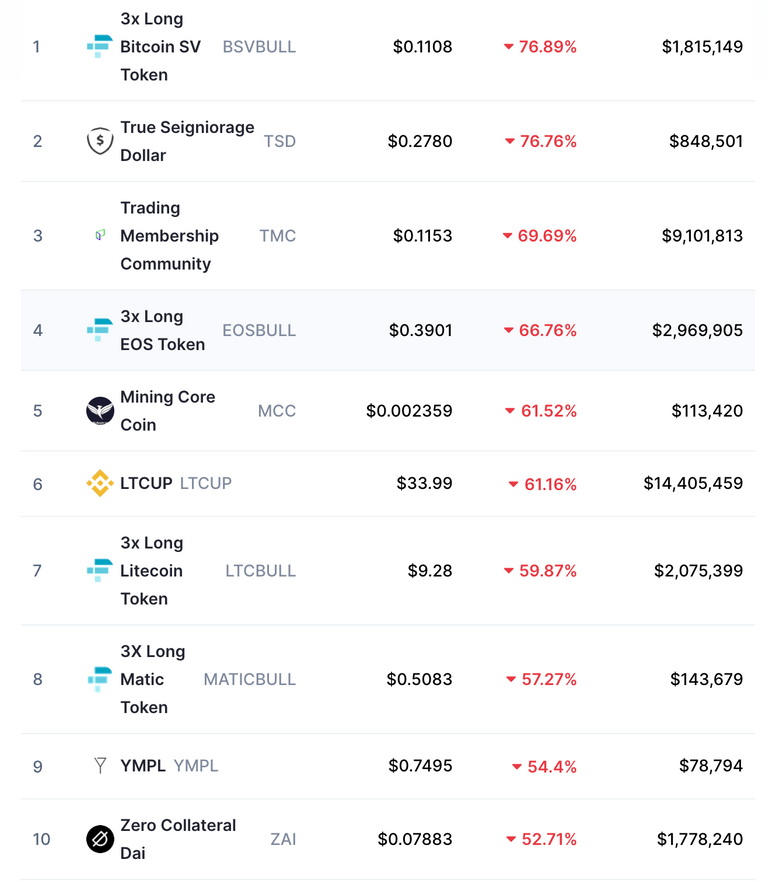This screenshot has height=882, width=768.
Task: Click the Zero Collateral Dai round icon
Action: (x=100, y=839)
